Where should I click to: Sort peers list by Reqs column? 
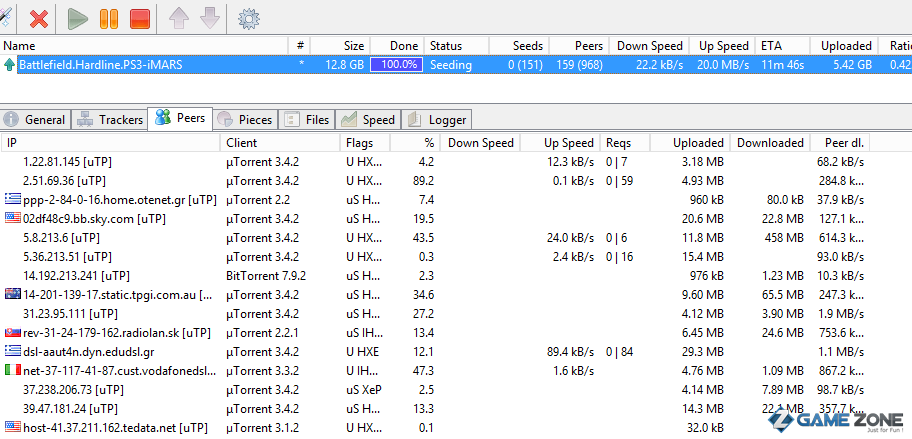625,142
